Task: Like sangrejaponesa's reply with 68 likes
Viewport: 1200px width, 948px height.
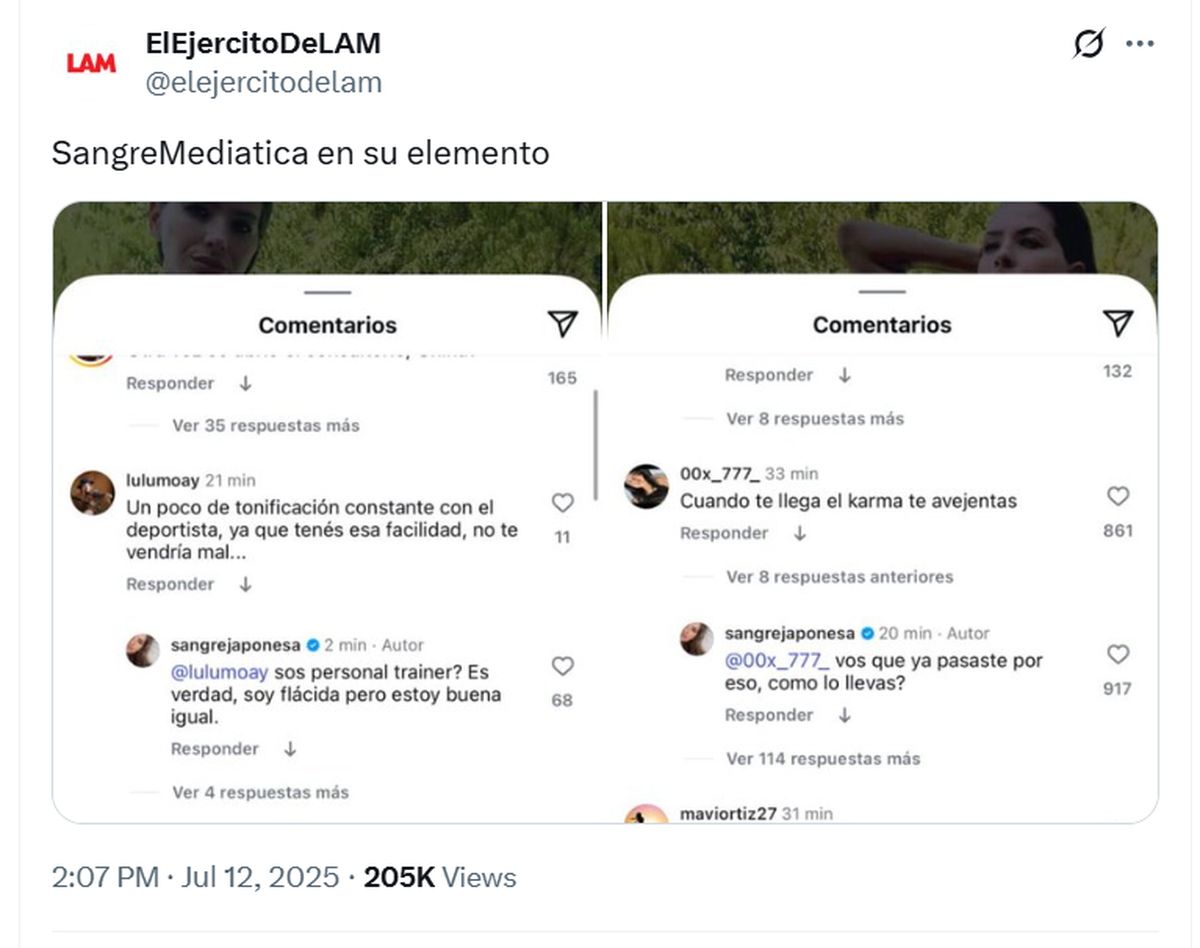Action: coord(563,666)
